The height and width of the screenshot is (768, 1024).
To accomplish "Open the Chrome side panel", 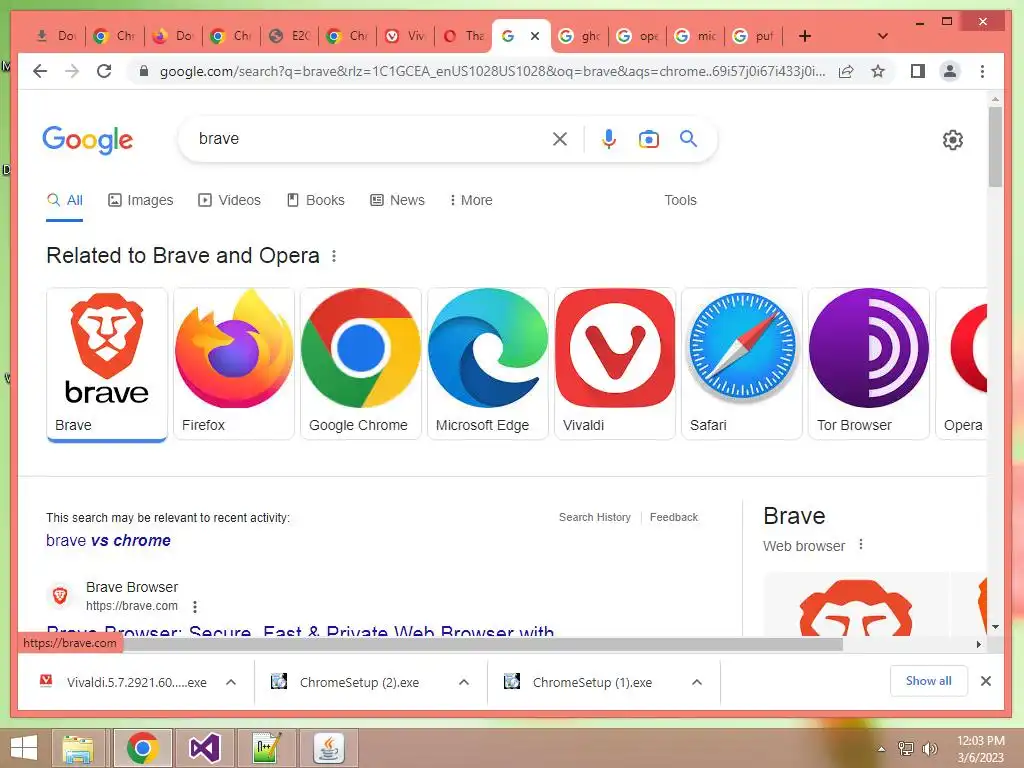I will pyautogui.click(x=918, y=71).
